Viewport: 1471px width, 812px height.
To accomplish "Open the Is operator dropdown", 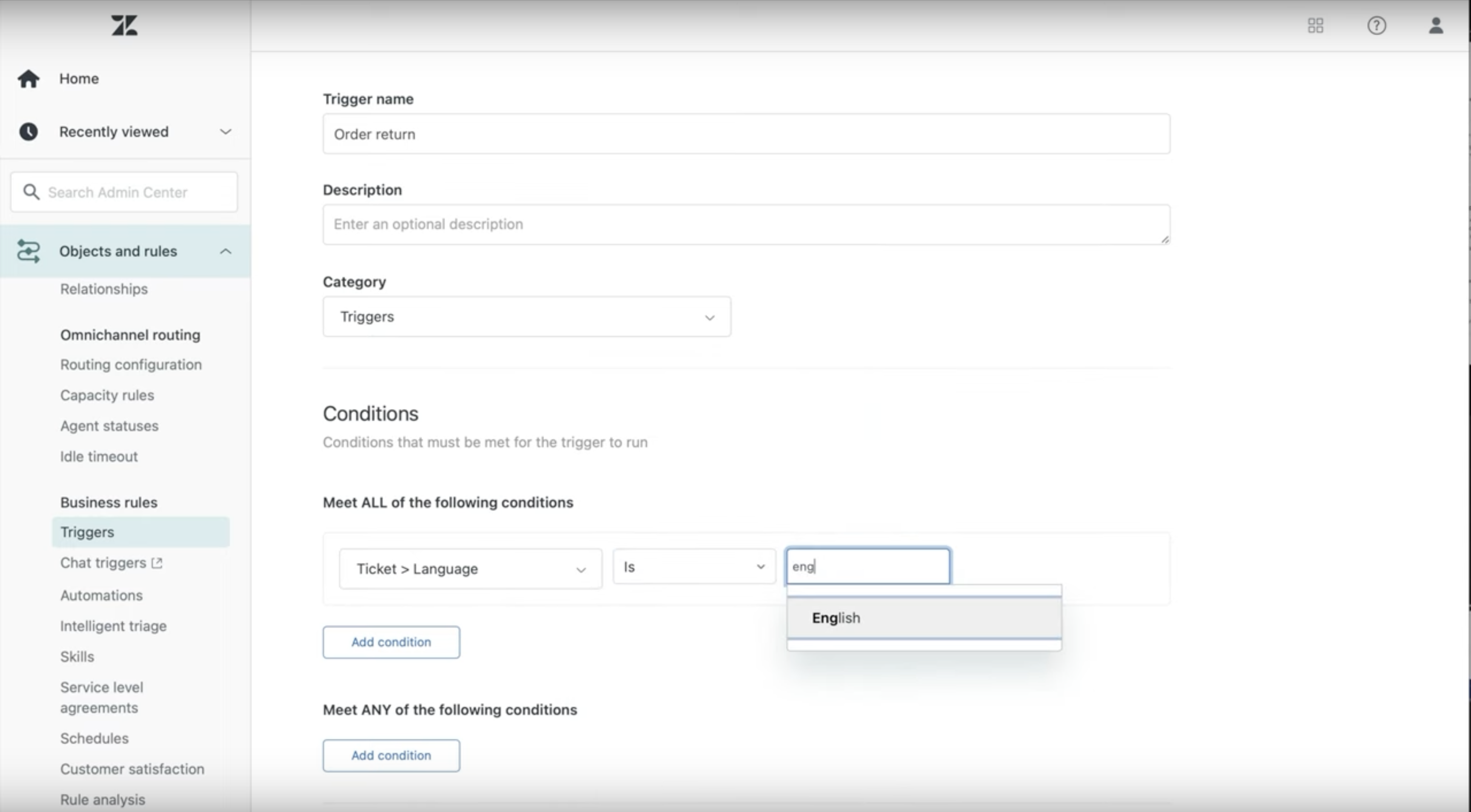I will tap(693, 567).
